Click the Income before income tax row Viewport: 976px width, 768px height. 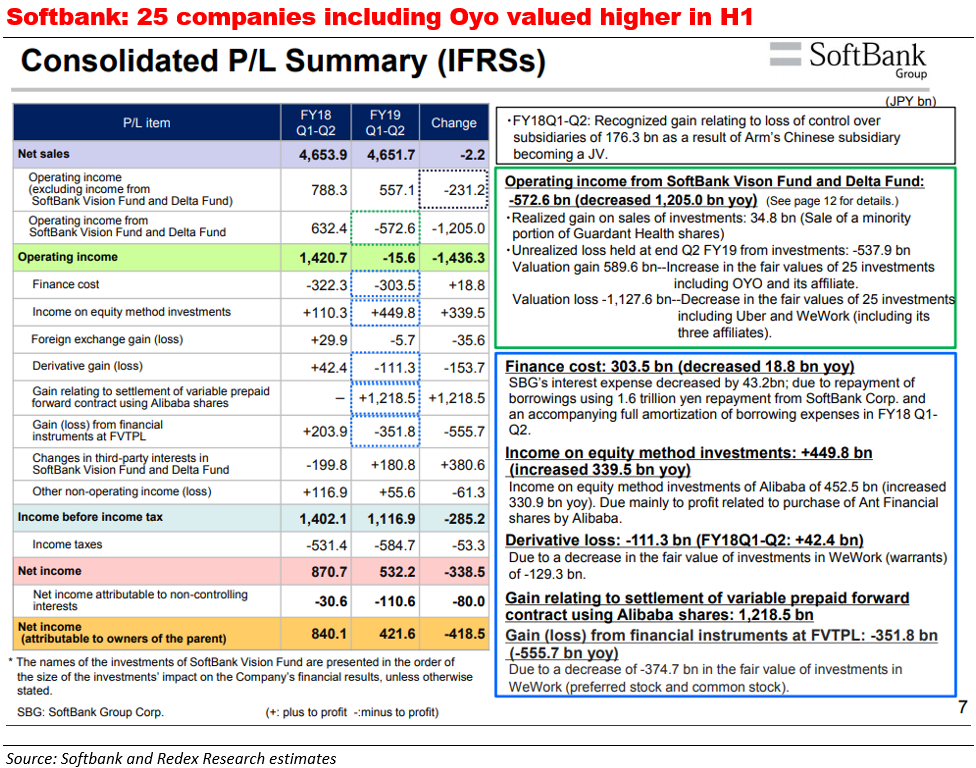90,517
